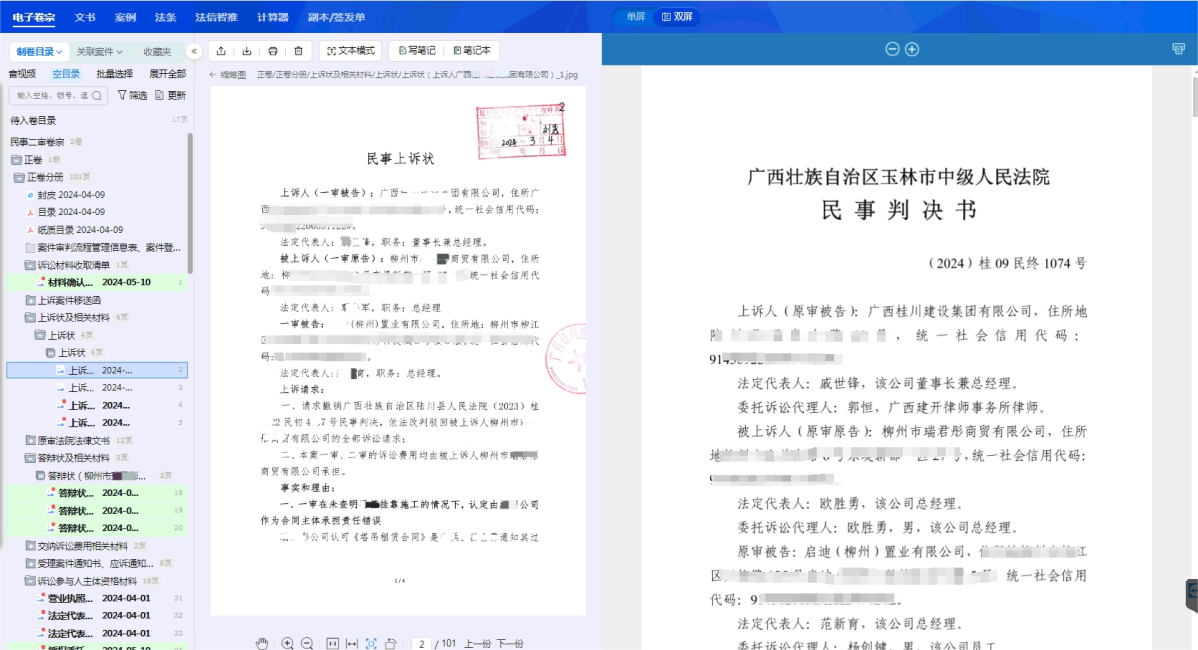Open the 关联案件 dropdown
This screenshot has height=650, width=1198.
point(99,51)
